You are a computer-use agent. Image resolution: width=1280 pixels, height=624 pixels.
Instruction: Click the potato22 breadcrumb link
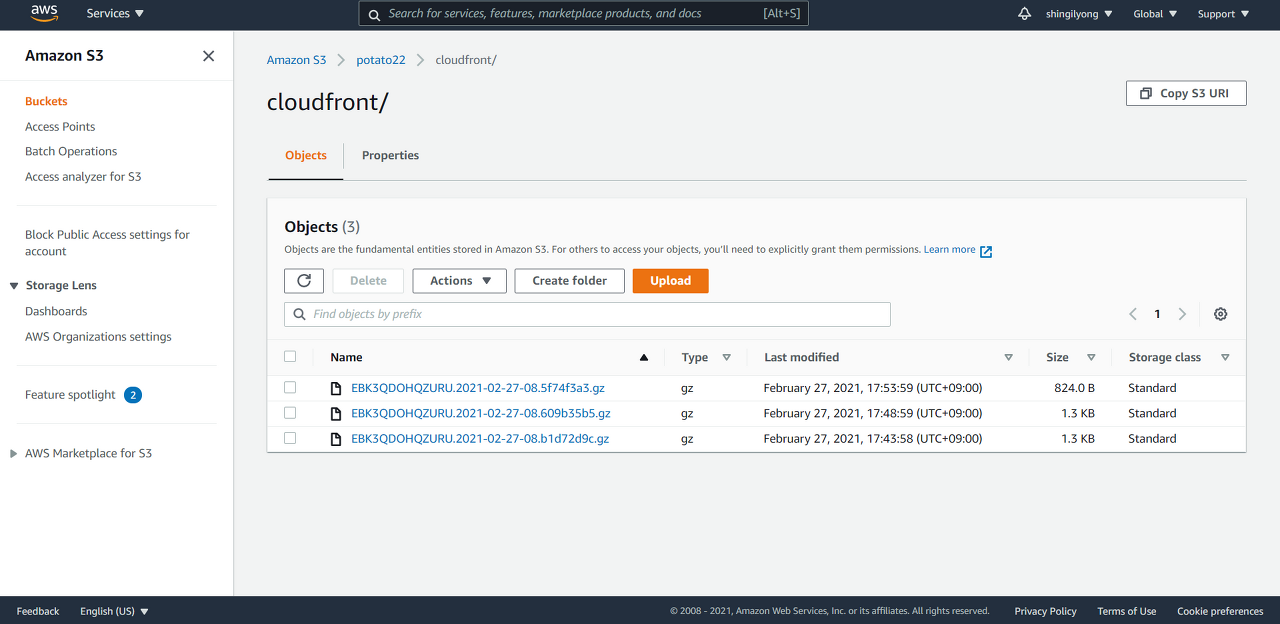(x=381, y=60)
